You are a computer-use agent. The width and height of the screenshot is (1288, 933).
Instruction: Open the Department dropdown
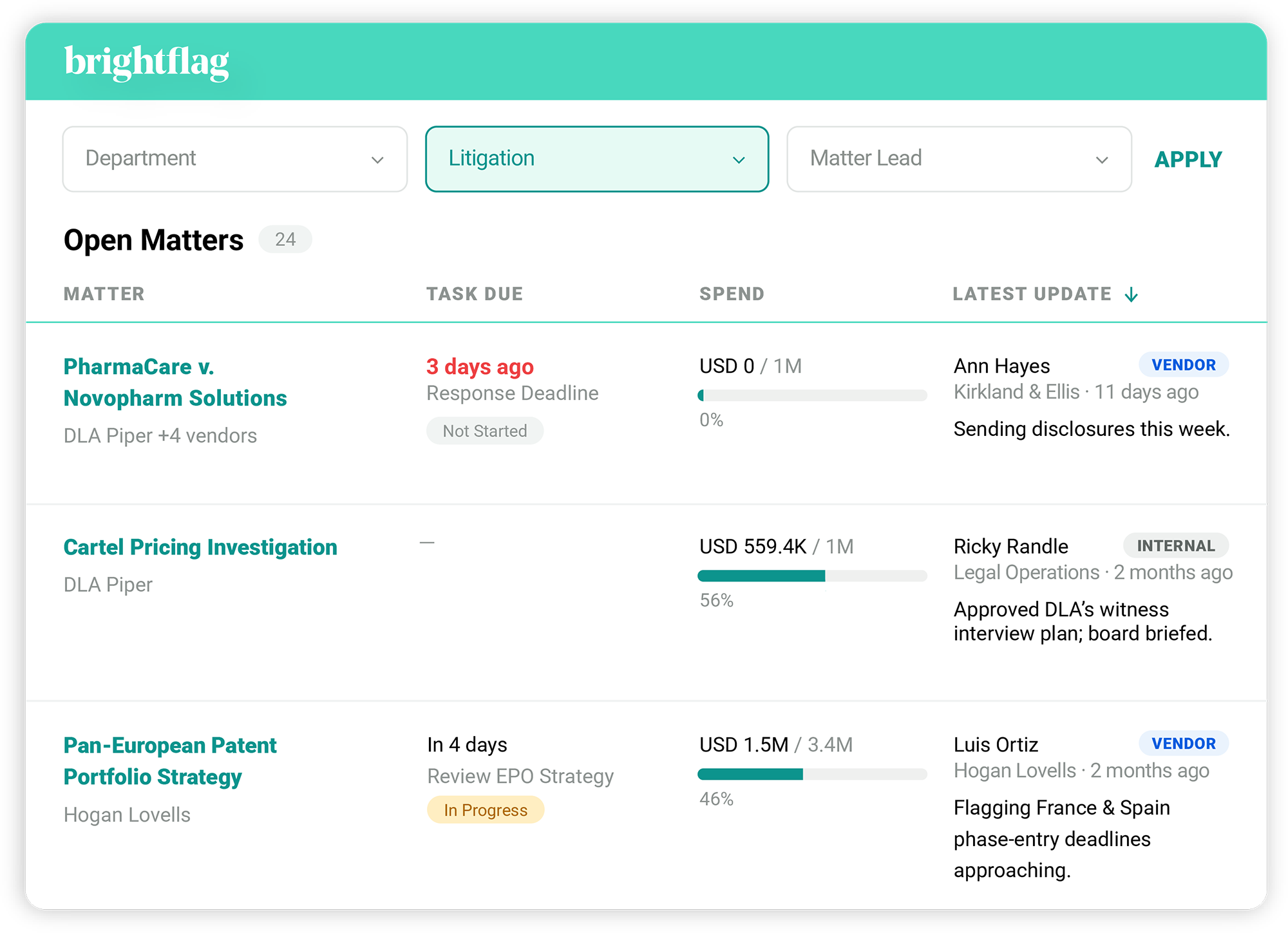point(235,159)
